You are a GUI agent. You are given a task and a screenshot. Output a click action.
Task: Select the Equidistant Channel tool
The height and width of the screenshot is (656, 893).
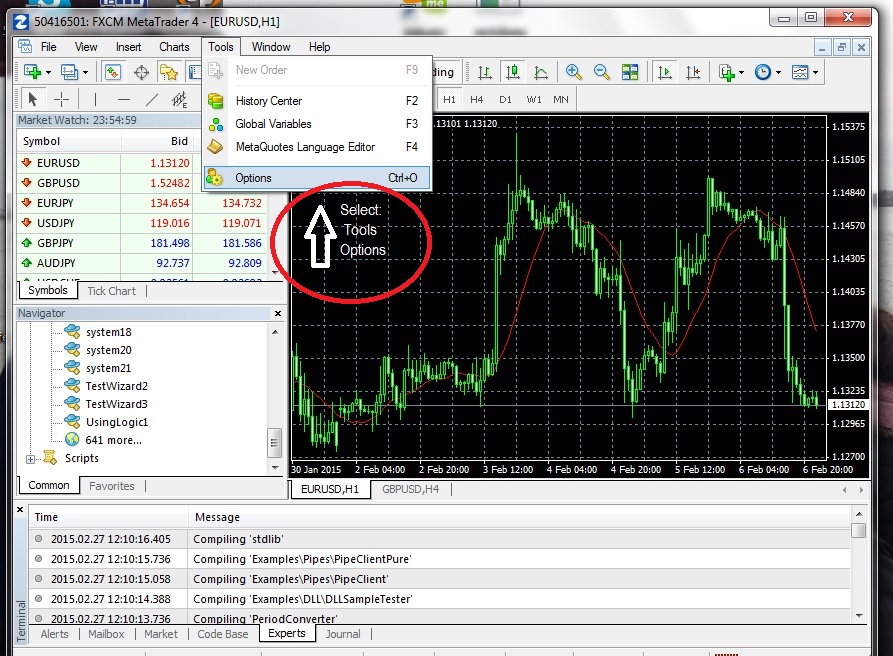point(179,100)
